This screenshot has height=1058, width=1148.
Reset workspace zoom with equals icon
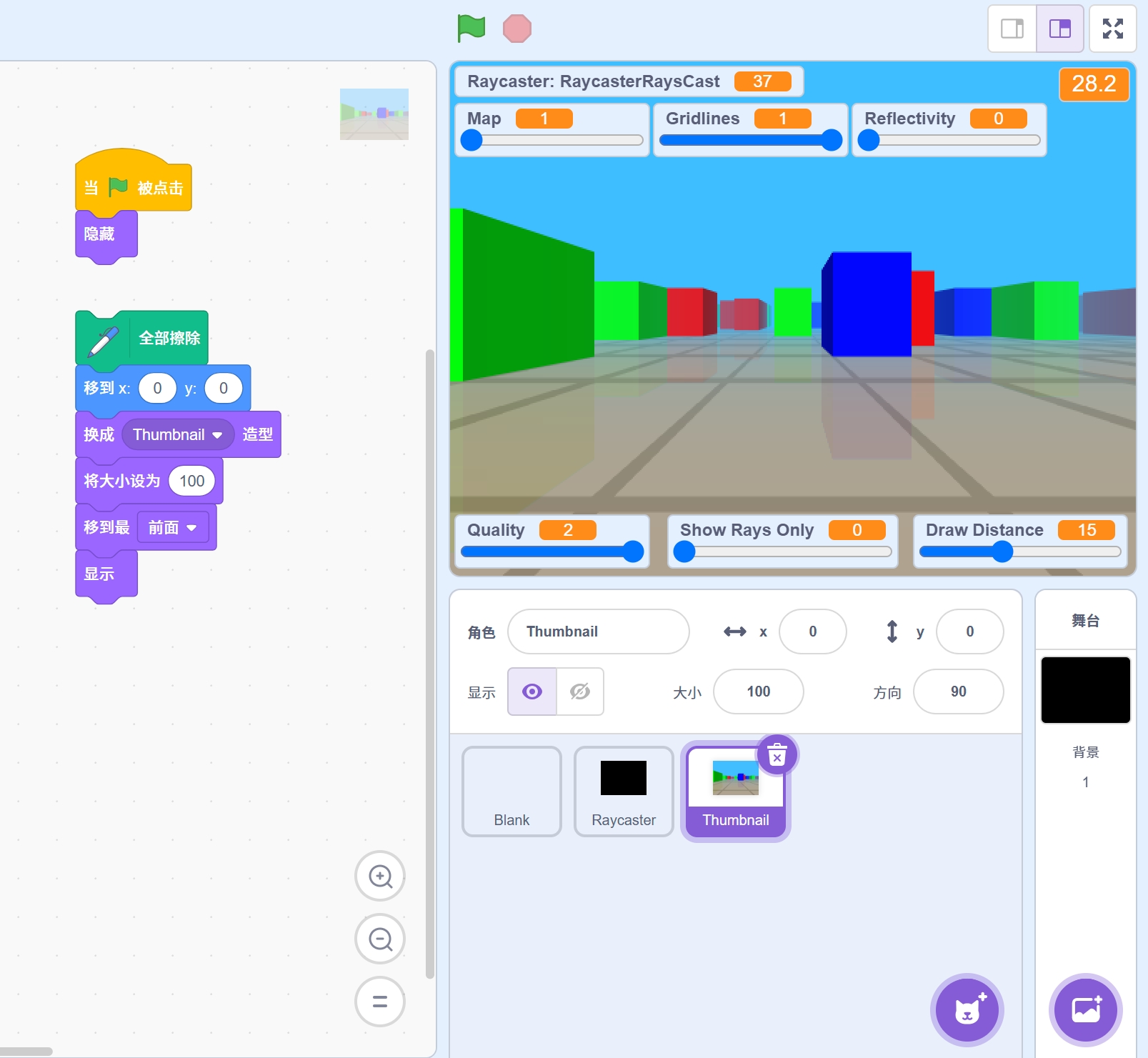click(x=380, y=1002)
